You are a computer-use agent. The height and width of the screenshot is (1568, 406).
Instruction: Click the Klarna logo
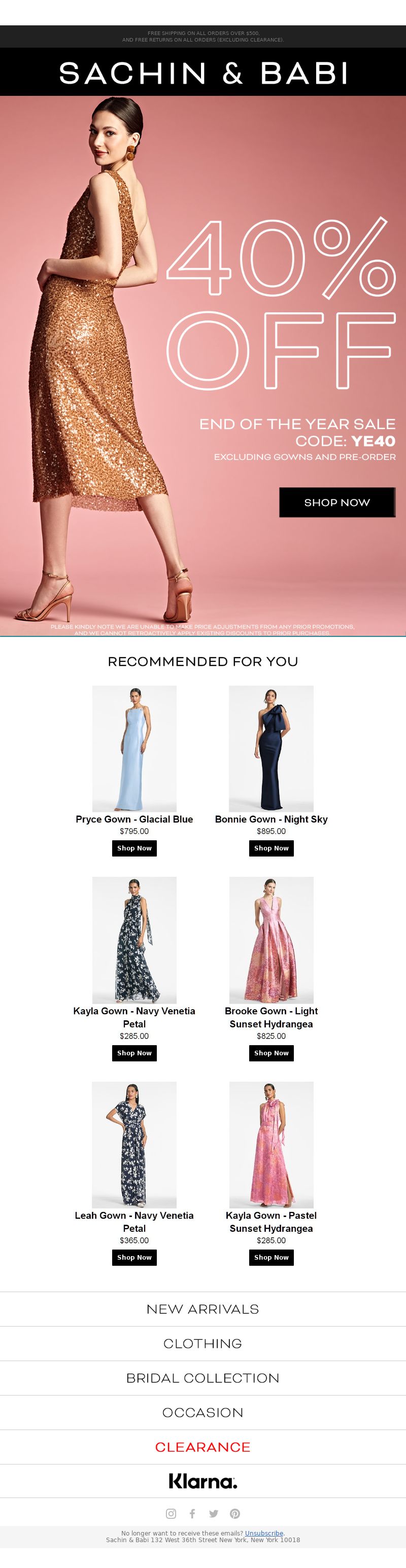tap(203, 1481)
